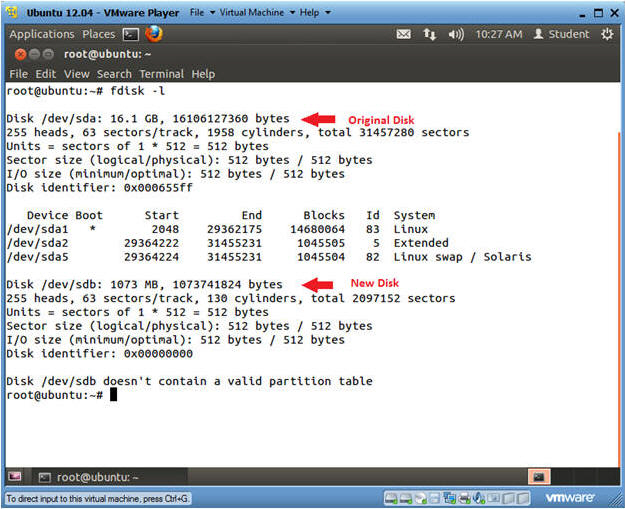The height and width of the screenshot is (509, 625).
Task: Open the terminal View menu
Action: pos(77,74)
